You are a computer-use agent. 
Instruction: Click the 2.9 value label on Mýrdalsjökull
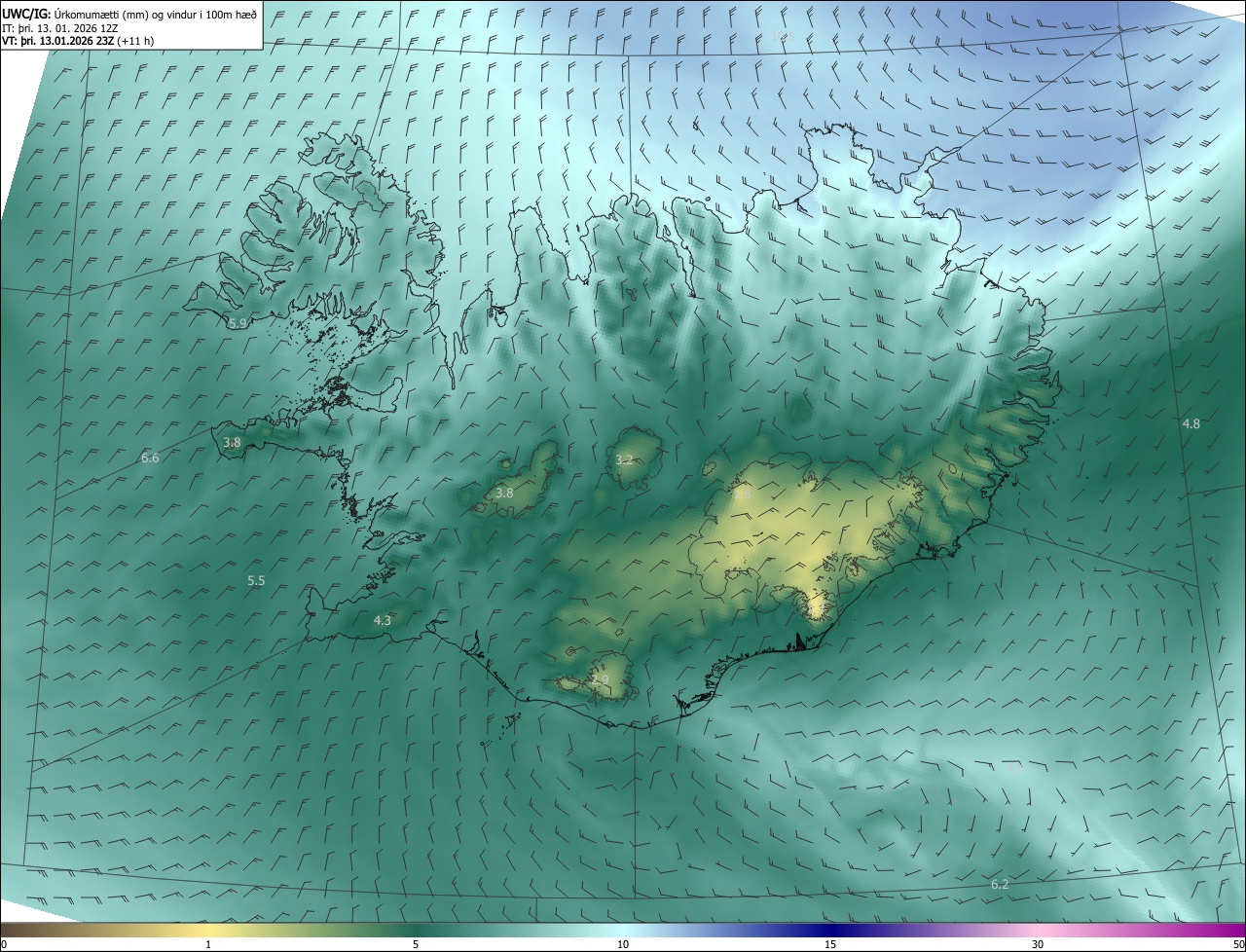coord(601,679)
